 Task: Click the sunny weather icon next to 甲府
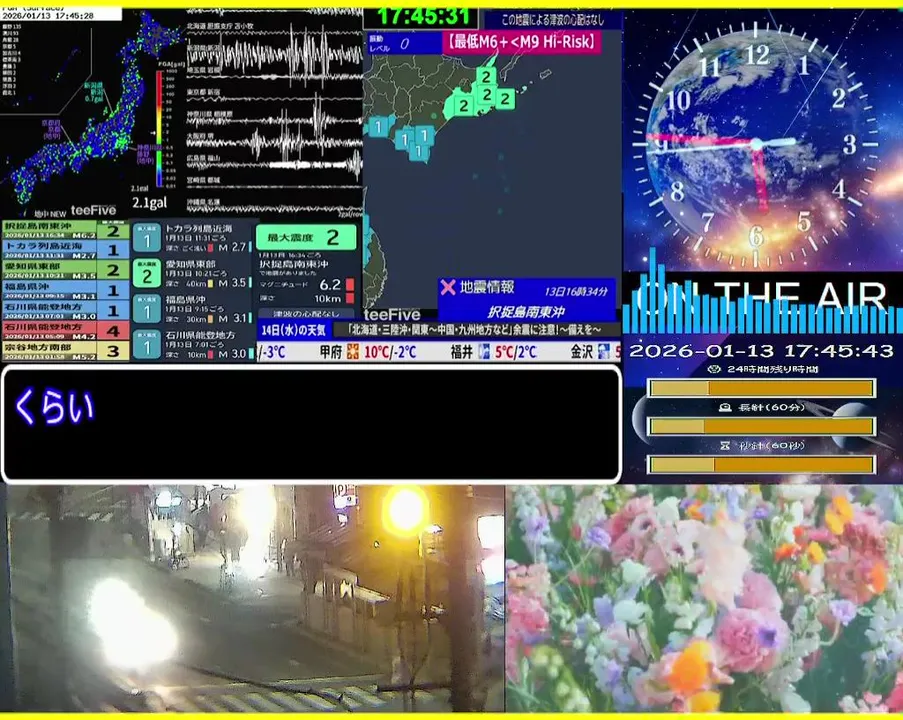coord(352,351)
